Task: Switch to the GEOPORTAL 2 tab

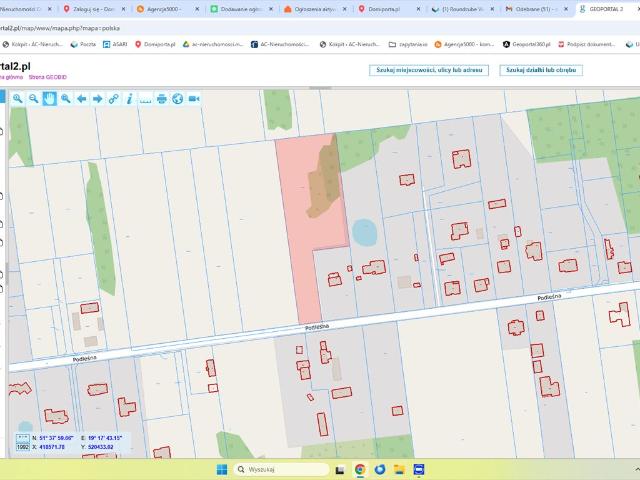Action: pos(603,9)
